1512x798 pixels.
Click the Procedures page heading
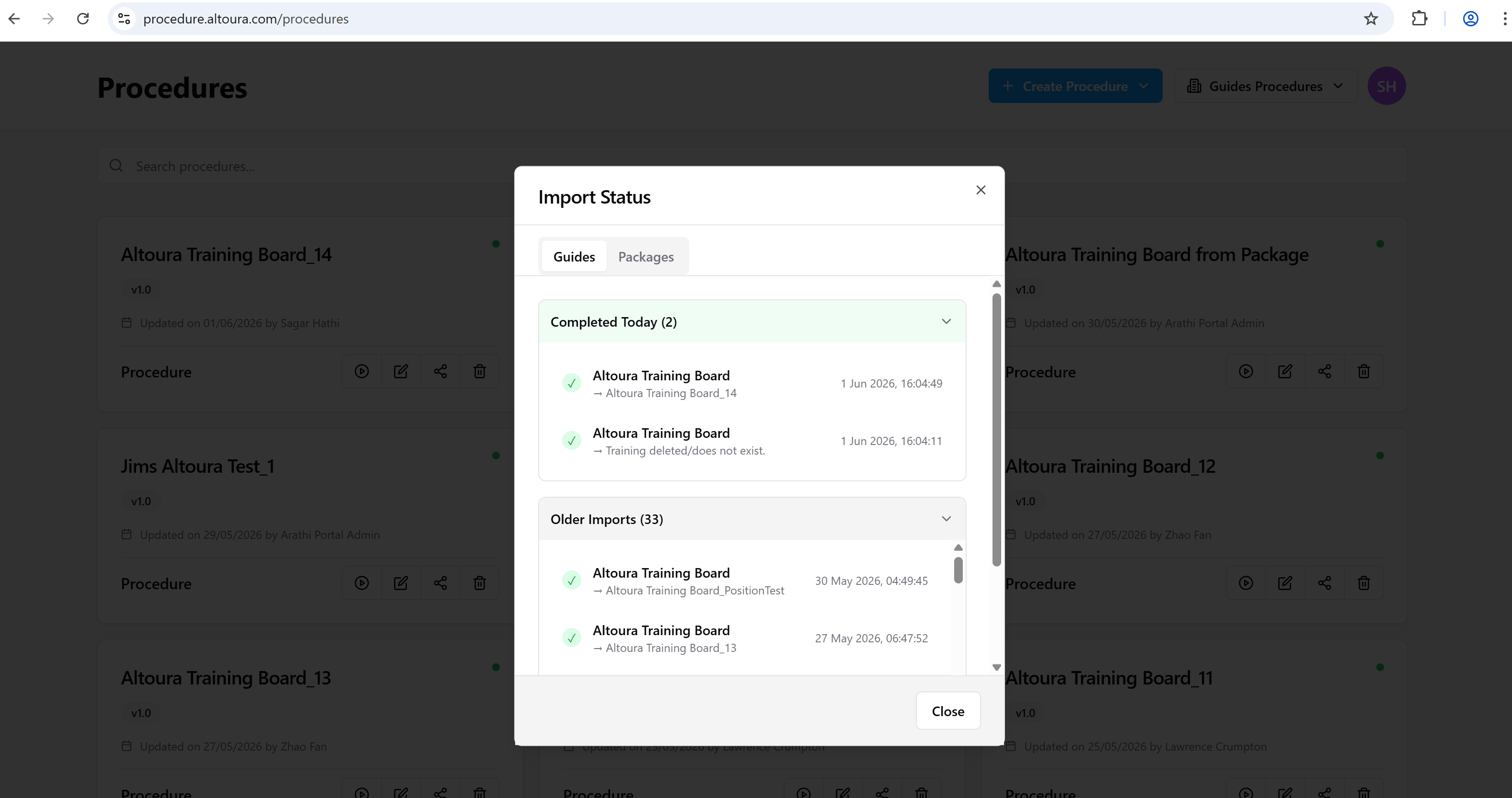pyautogui.click(x=172, y=88)
